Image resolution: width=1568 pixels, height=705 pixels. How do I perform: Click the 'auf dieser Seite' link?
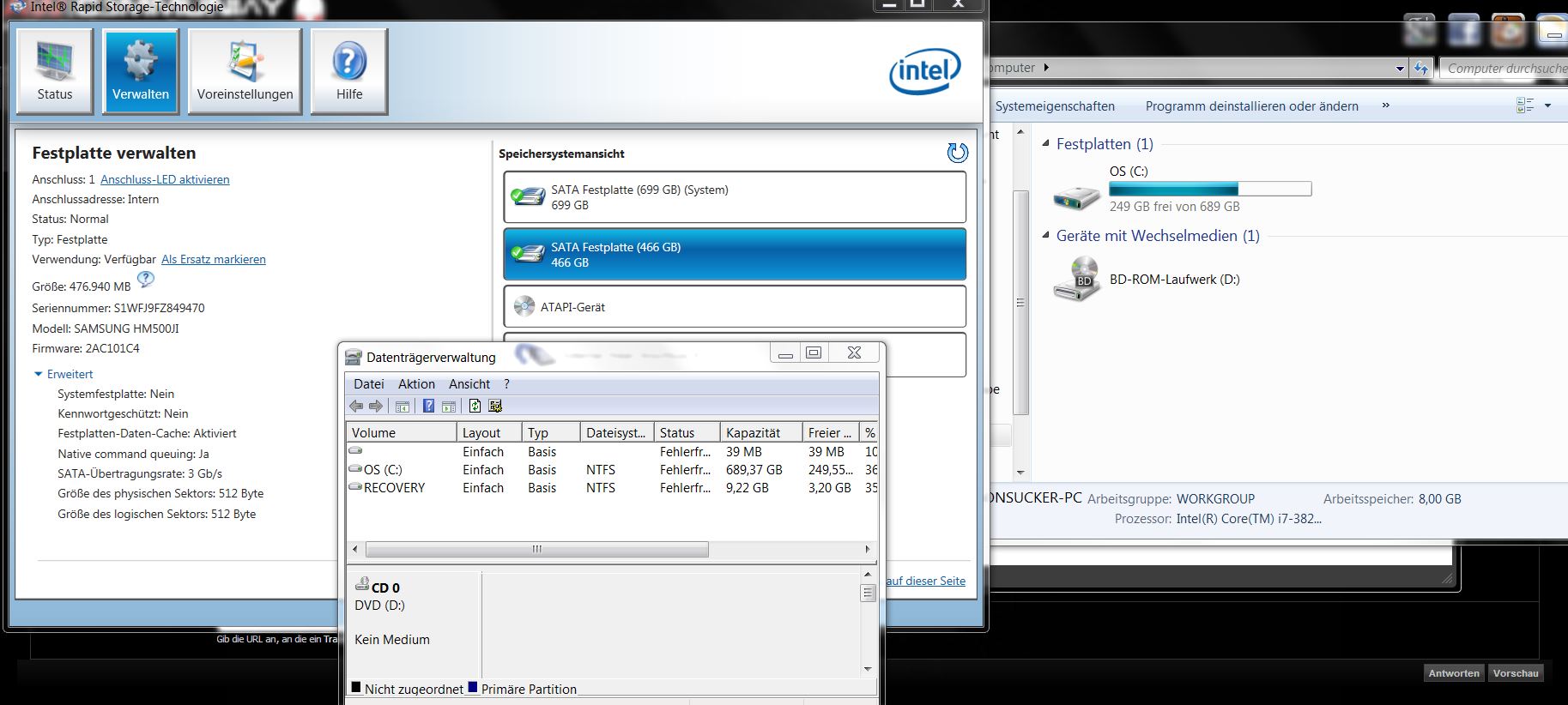coord(926,581)
